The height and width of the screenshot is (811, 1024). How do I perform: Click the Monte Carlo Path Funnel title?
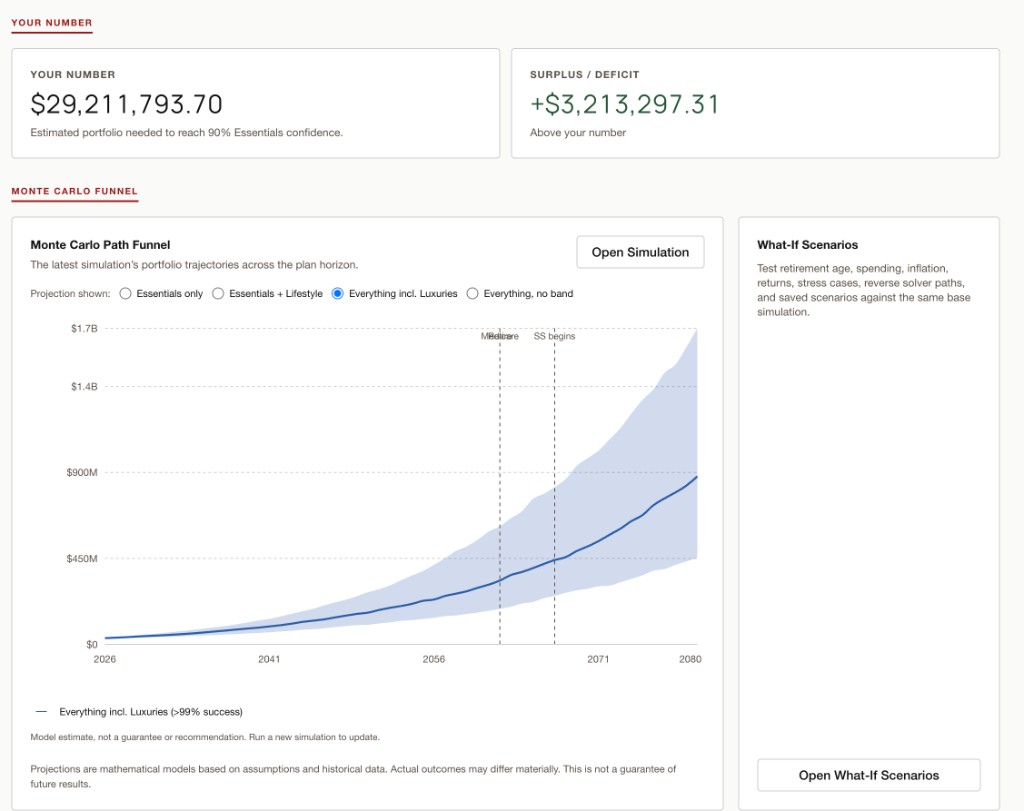pyautogui.click(x=100, y=245)
